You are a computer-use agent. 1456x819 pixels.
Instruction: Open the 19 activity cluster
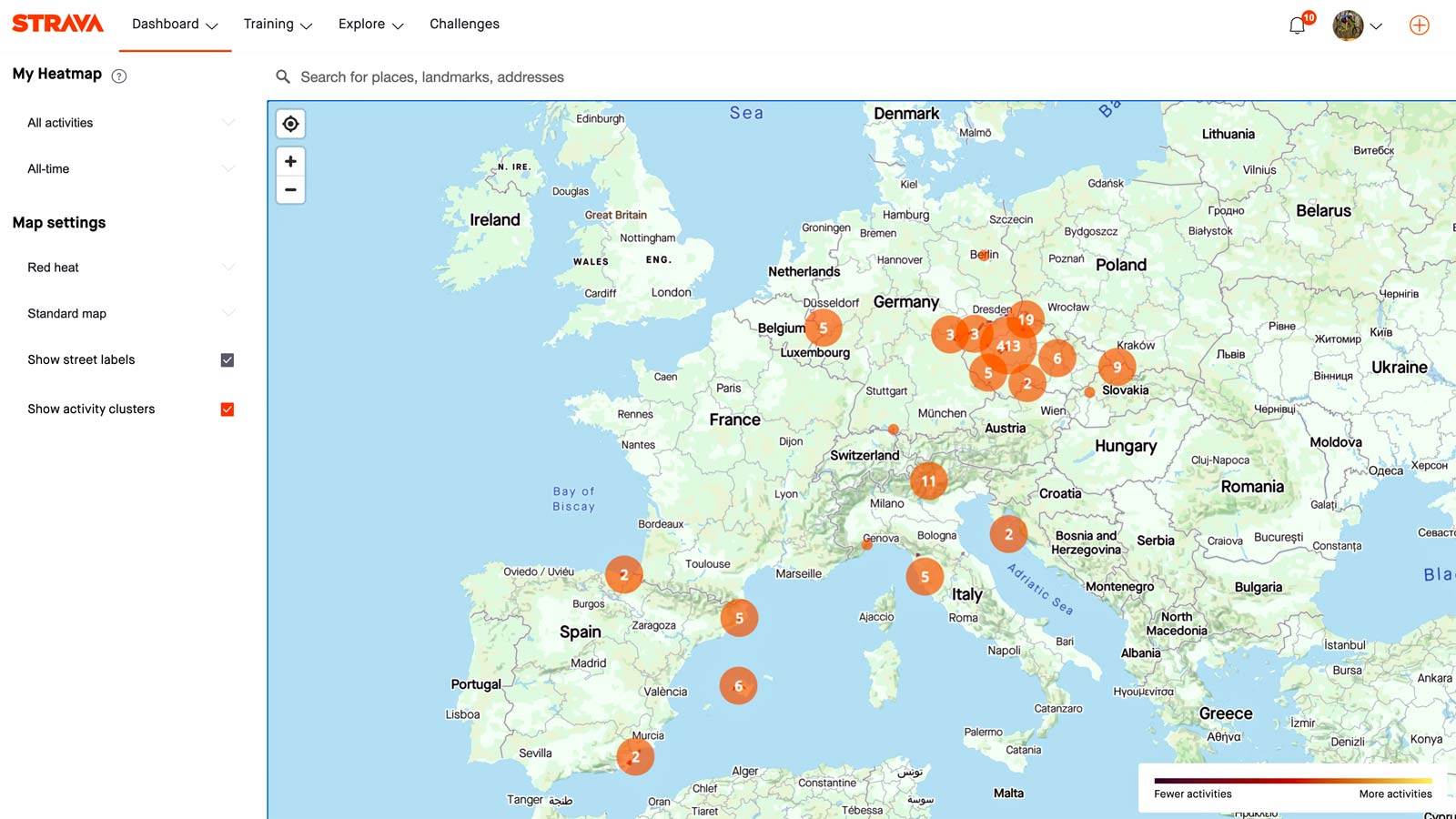coord(1026,319)
